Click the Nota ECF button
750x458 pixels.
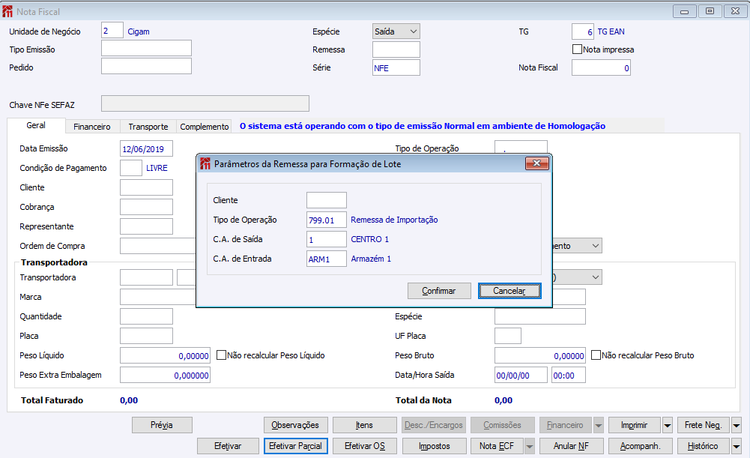point(497,446)
